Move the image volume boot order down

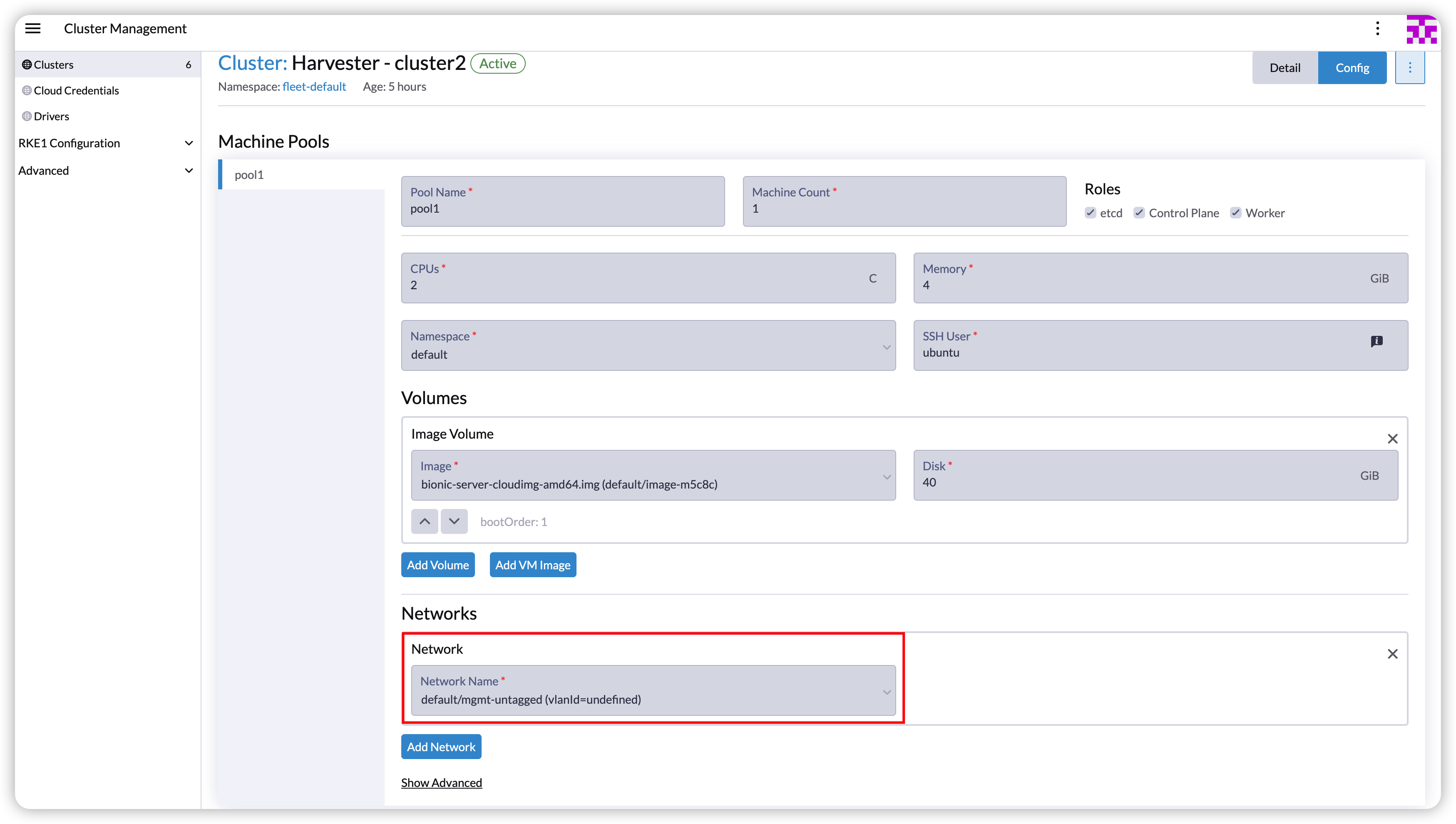point(454,521)
